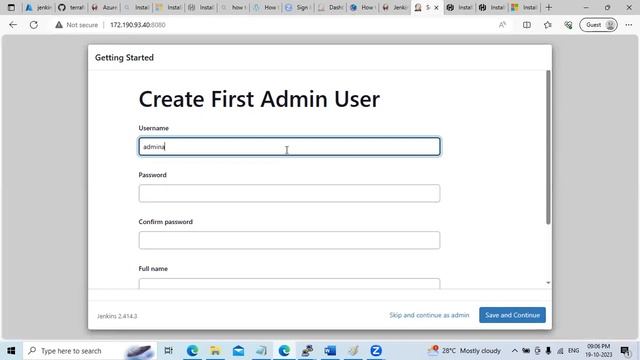Click the network icon in system tray
Viewport: 640px width, 360px height.
(x=560, y=351)
